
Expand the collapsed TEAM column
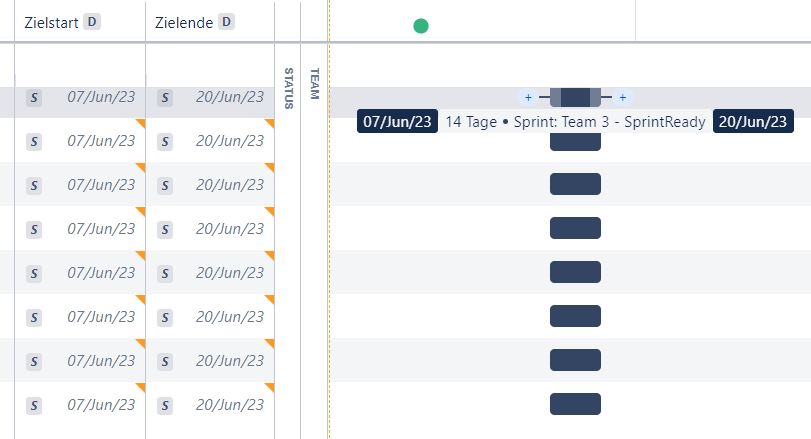[x=314, y=84]
